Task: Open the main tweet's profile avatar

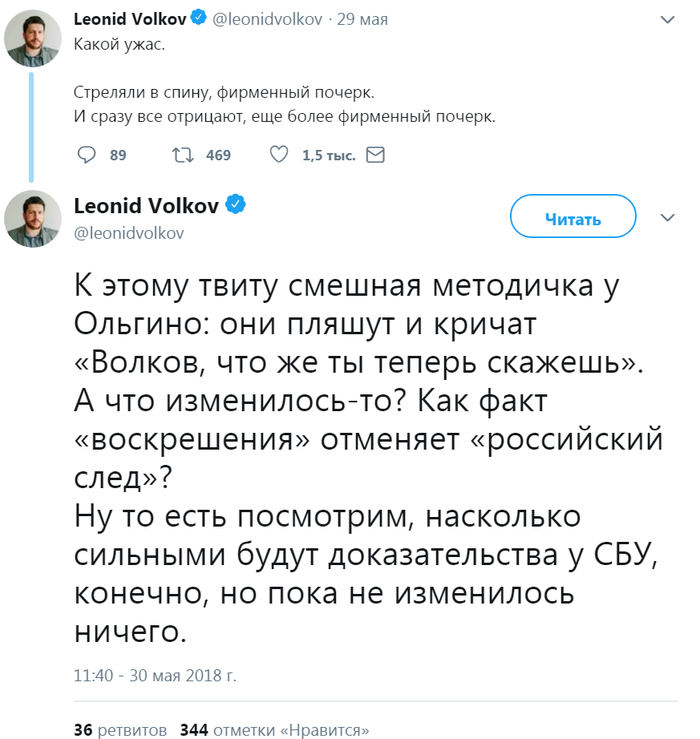Action: (x=34, y=218)
